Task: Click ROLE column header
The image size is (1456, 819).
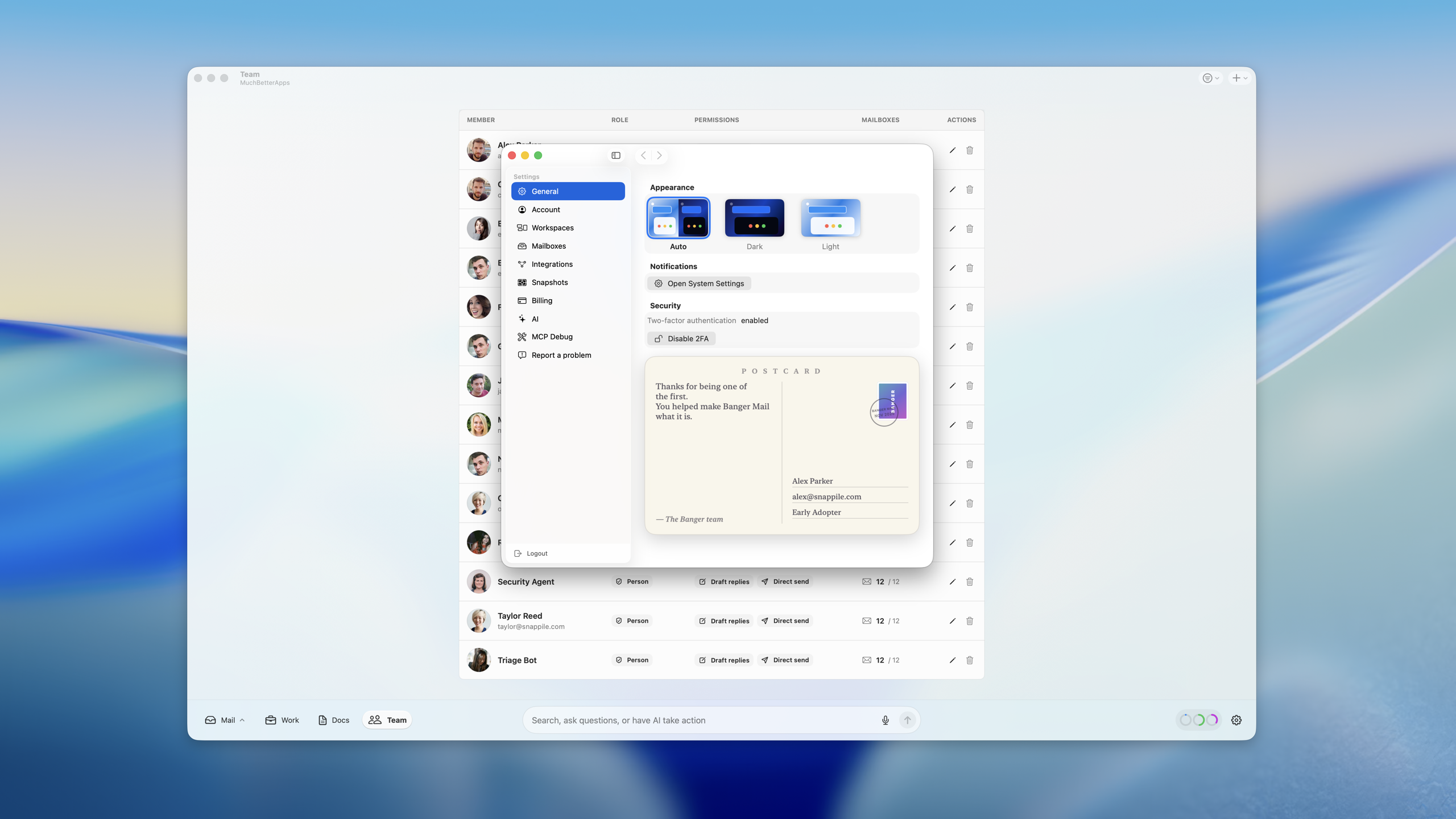Action: [619, 120]
